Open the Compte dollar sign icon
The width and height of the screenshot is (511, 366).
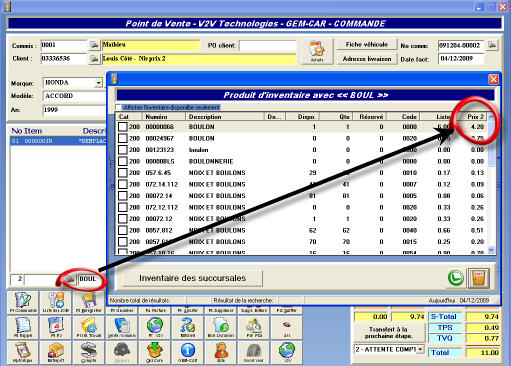coord(88,352)
